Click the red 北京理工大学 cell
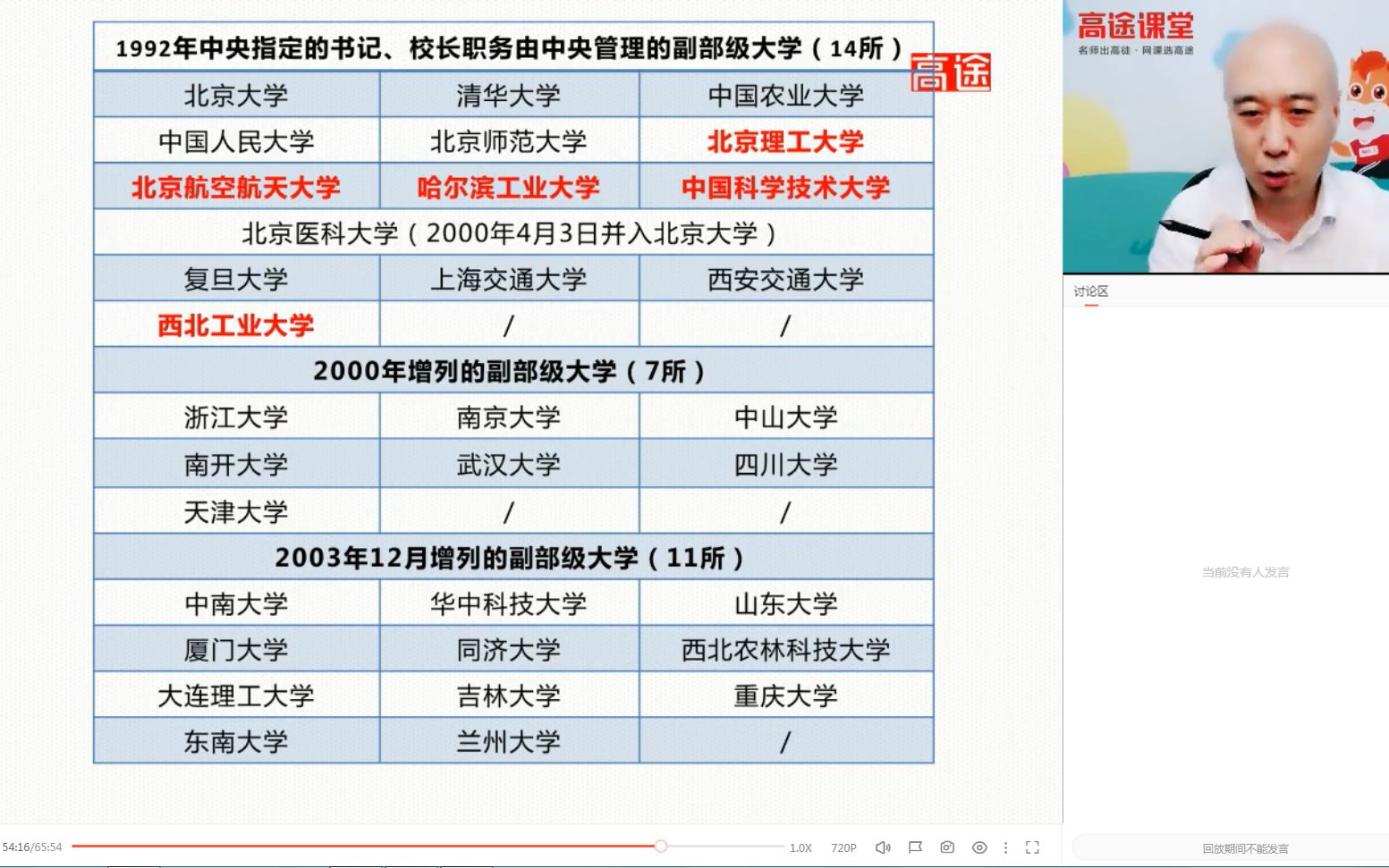The width and height of the screenshot is (1389, 868). (786, 140)
